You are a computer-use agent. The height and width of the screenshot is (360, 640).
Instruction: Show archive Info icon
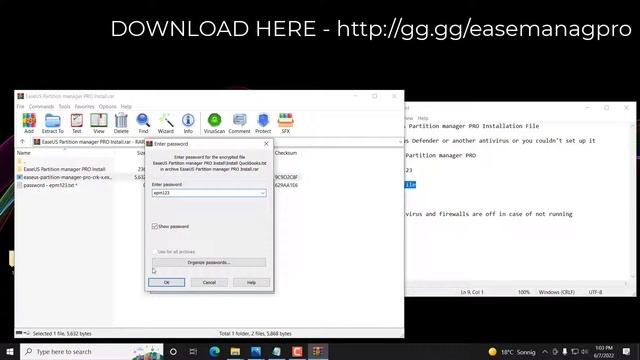coord(188,123)
